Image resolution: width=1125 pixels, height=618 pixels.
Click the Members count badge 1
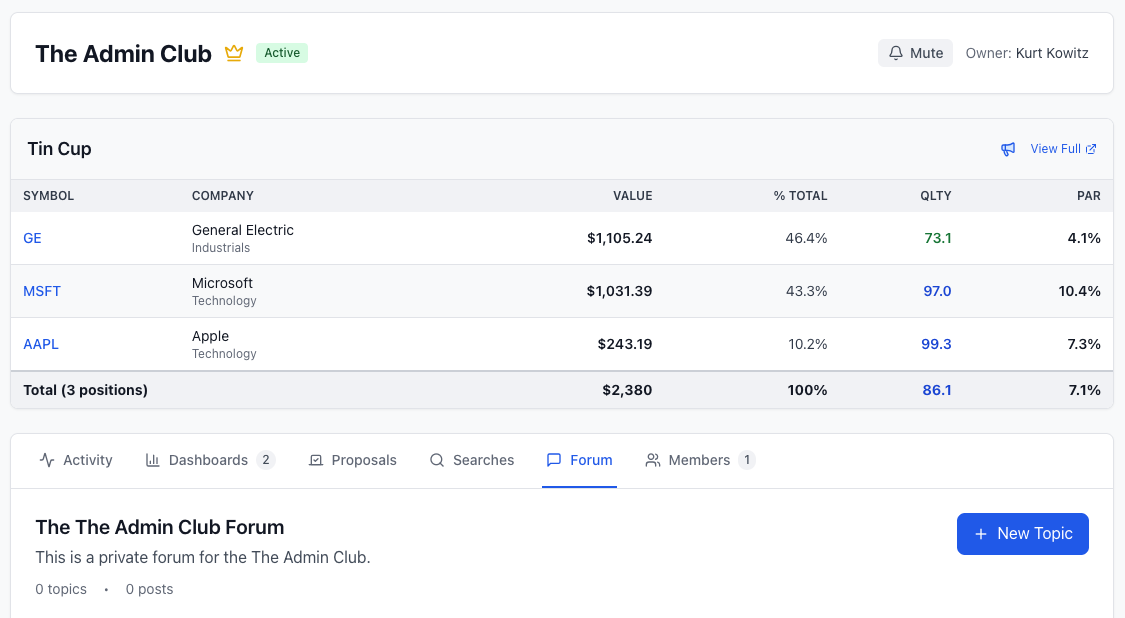point(747,460)
